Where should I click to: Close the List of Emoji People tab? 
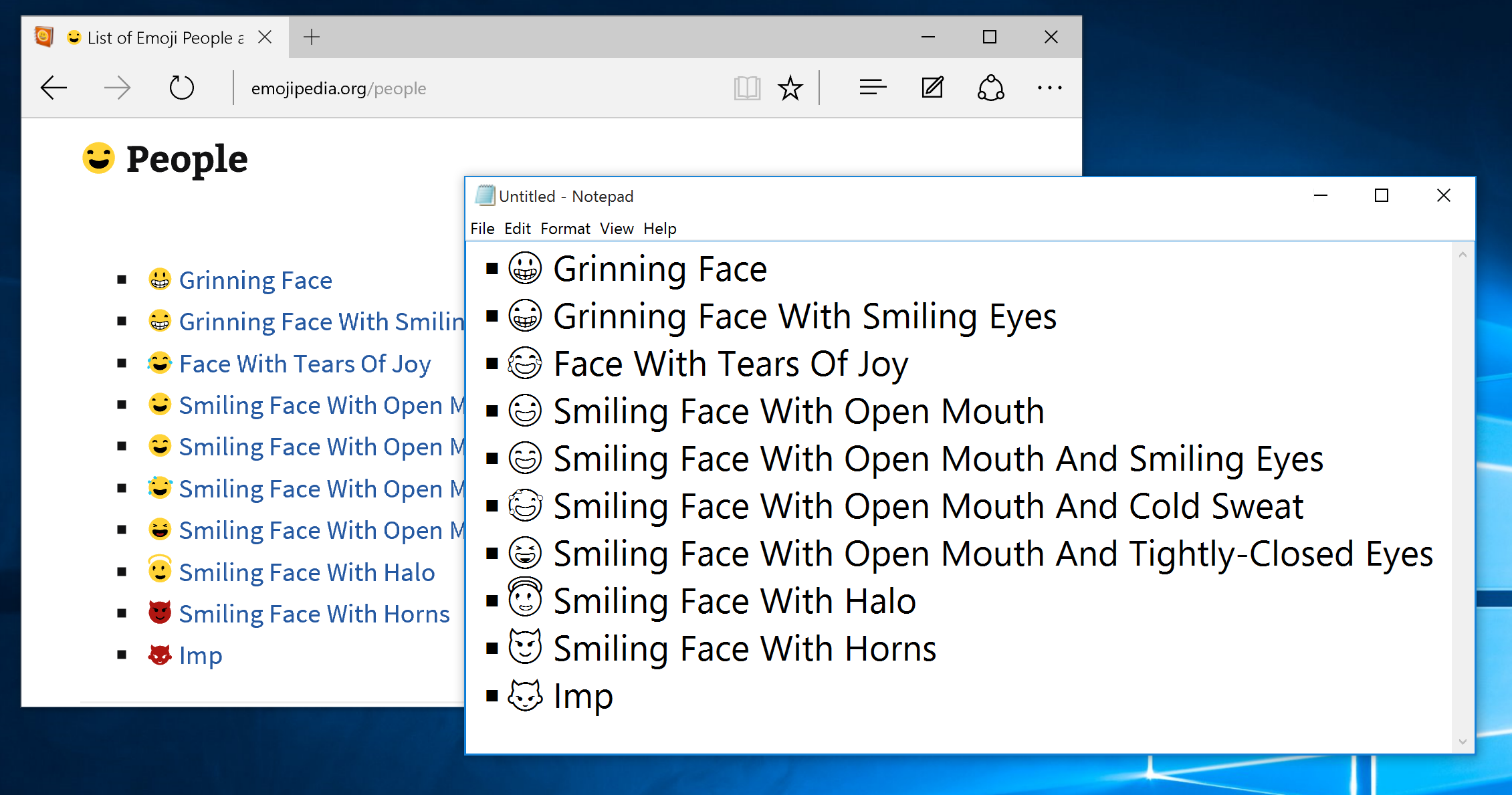pos(265,37)
